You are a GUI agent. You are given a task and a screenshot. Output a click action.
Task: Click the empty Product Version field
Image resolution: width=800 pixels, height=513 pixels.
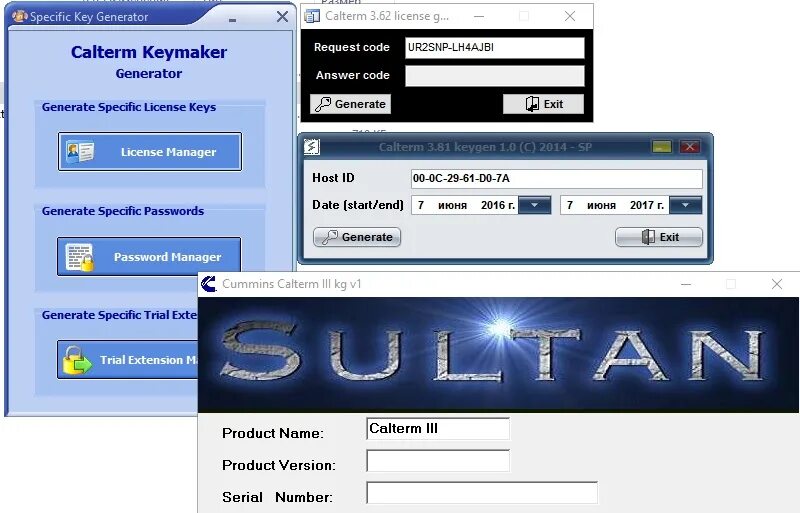[x=438, y=461]
